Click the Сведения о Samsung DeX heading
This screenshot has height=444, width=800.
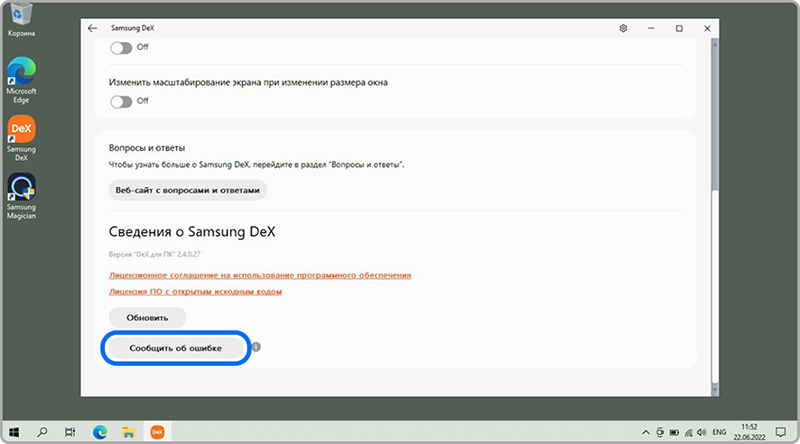(192, 232)
